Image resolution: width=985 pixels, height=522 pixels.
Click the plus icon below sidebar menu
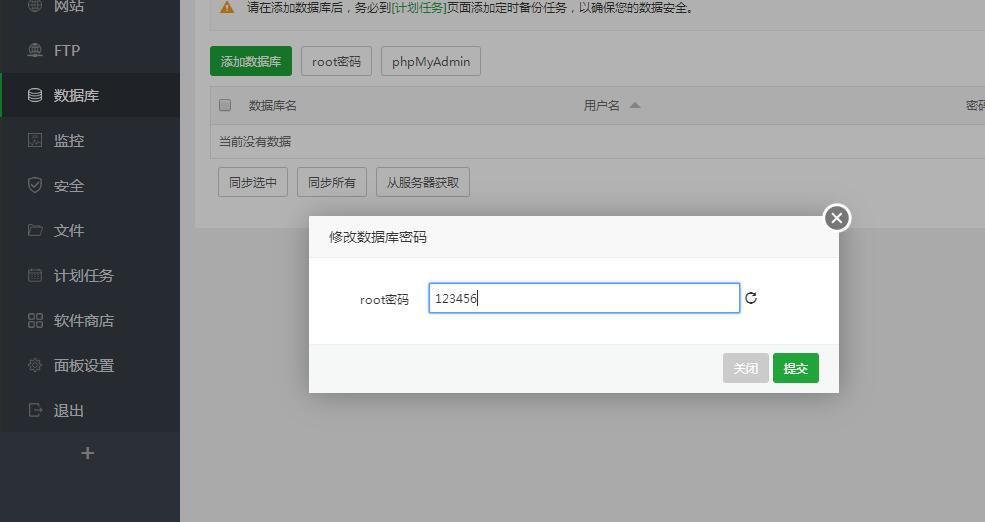(87, 453)
